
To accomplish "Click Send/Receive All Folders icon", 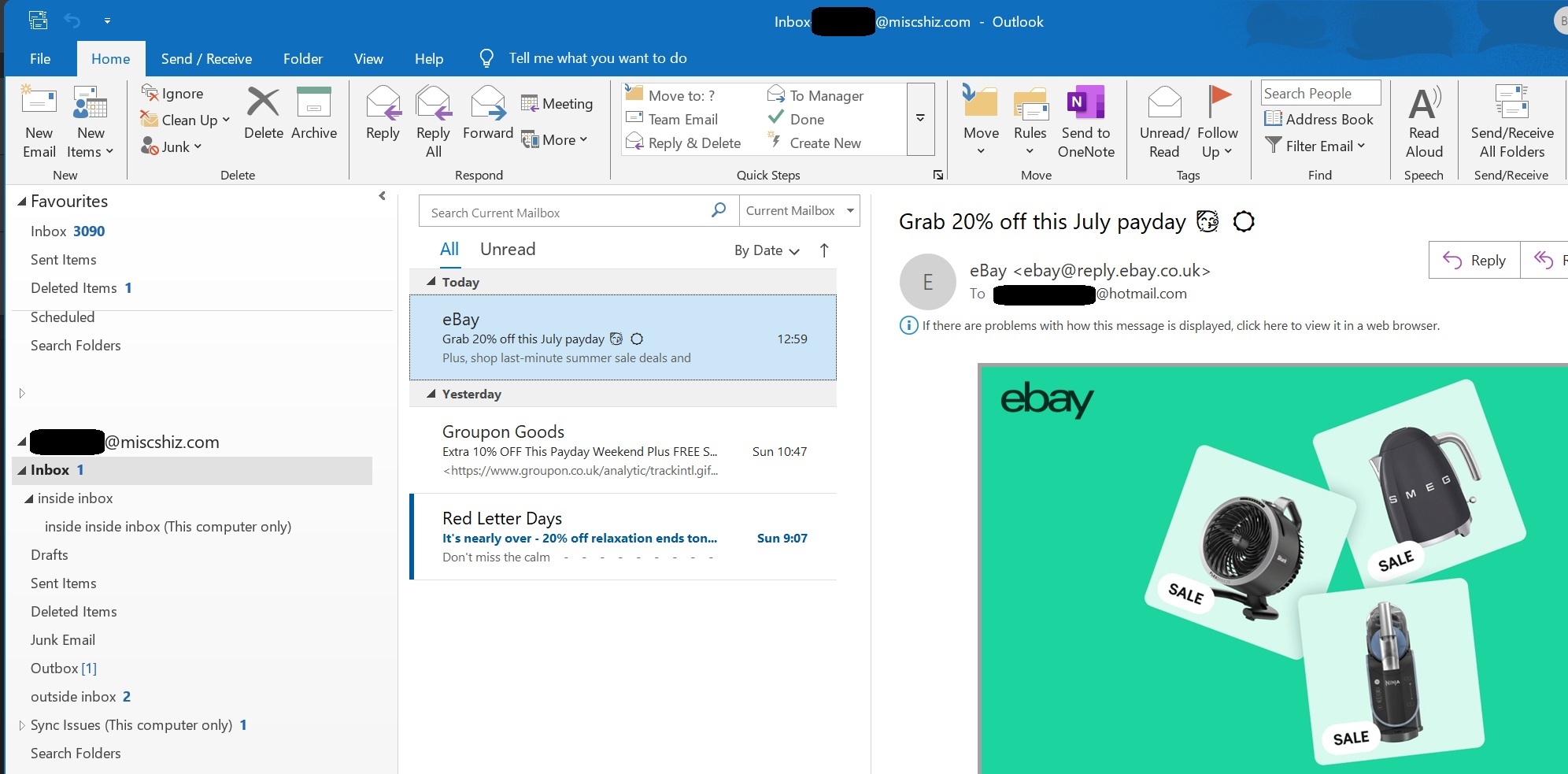I will pyautogui.click(x=1511, y=102).
